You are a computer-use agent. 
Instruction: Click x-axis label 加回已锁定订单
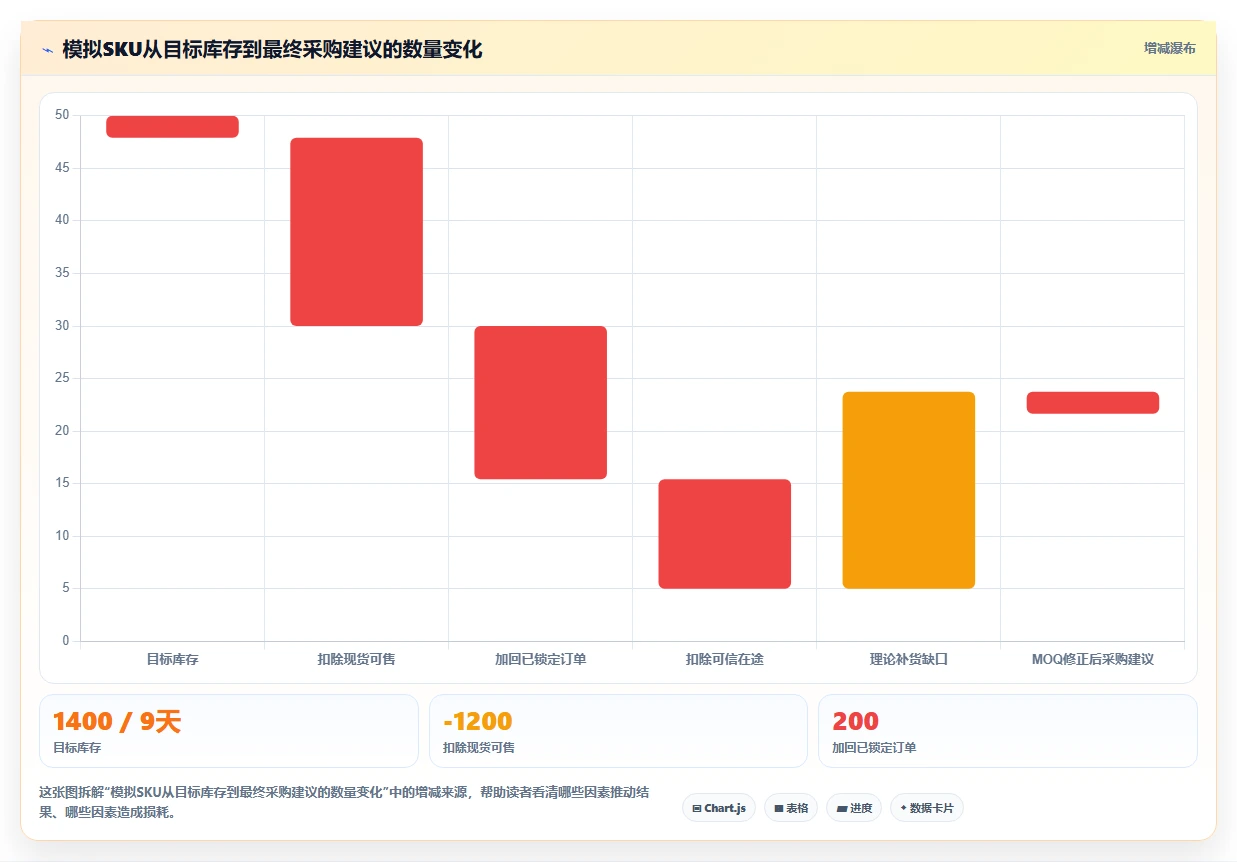click(x=540, y=660)
